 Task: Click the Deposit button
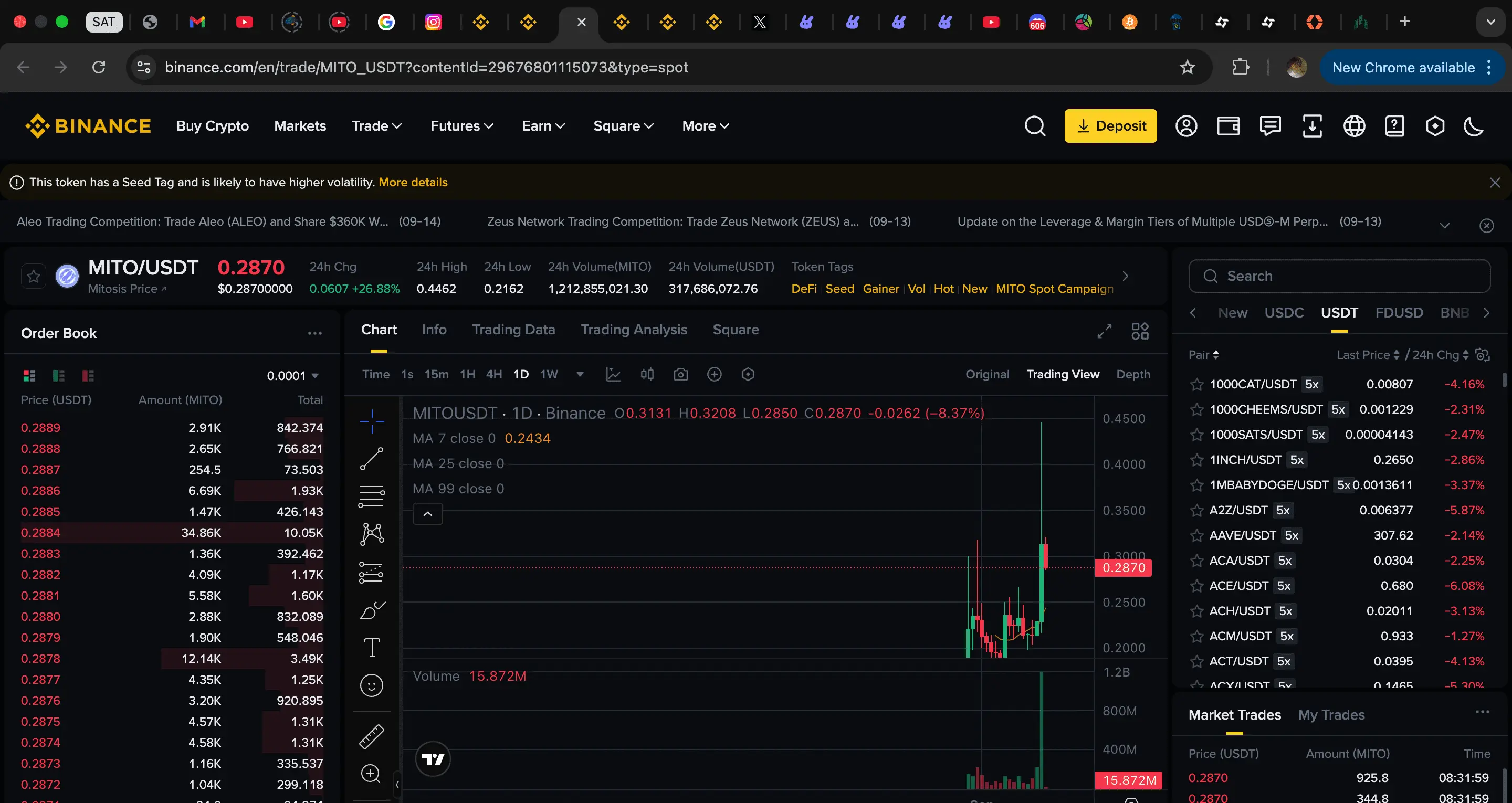click(1110, 126)
